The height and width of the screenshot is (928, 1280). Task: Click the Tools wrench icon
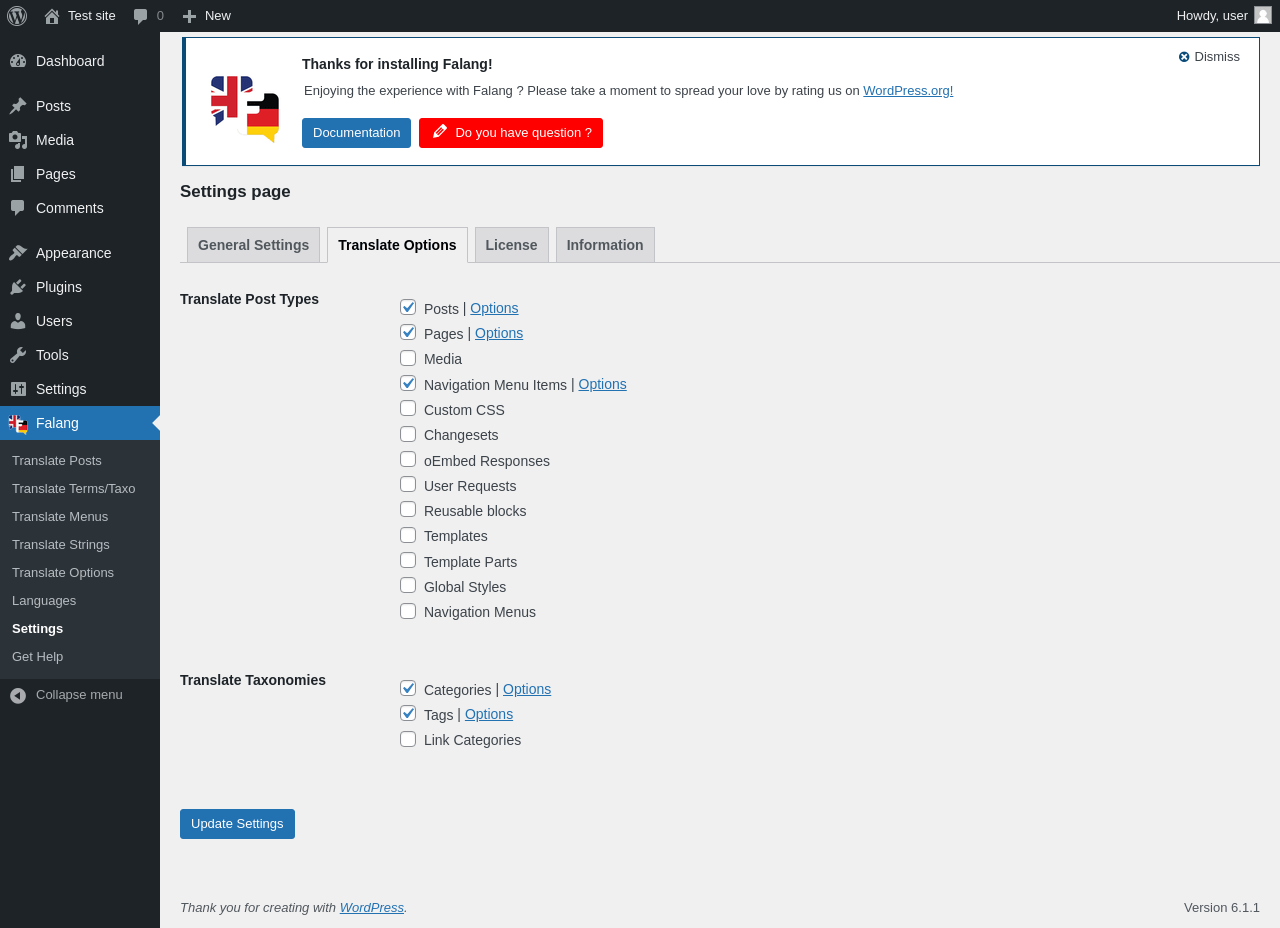[x=18, y=355]
